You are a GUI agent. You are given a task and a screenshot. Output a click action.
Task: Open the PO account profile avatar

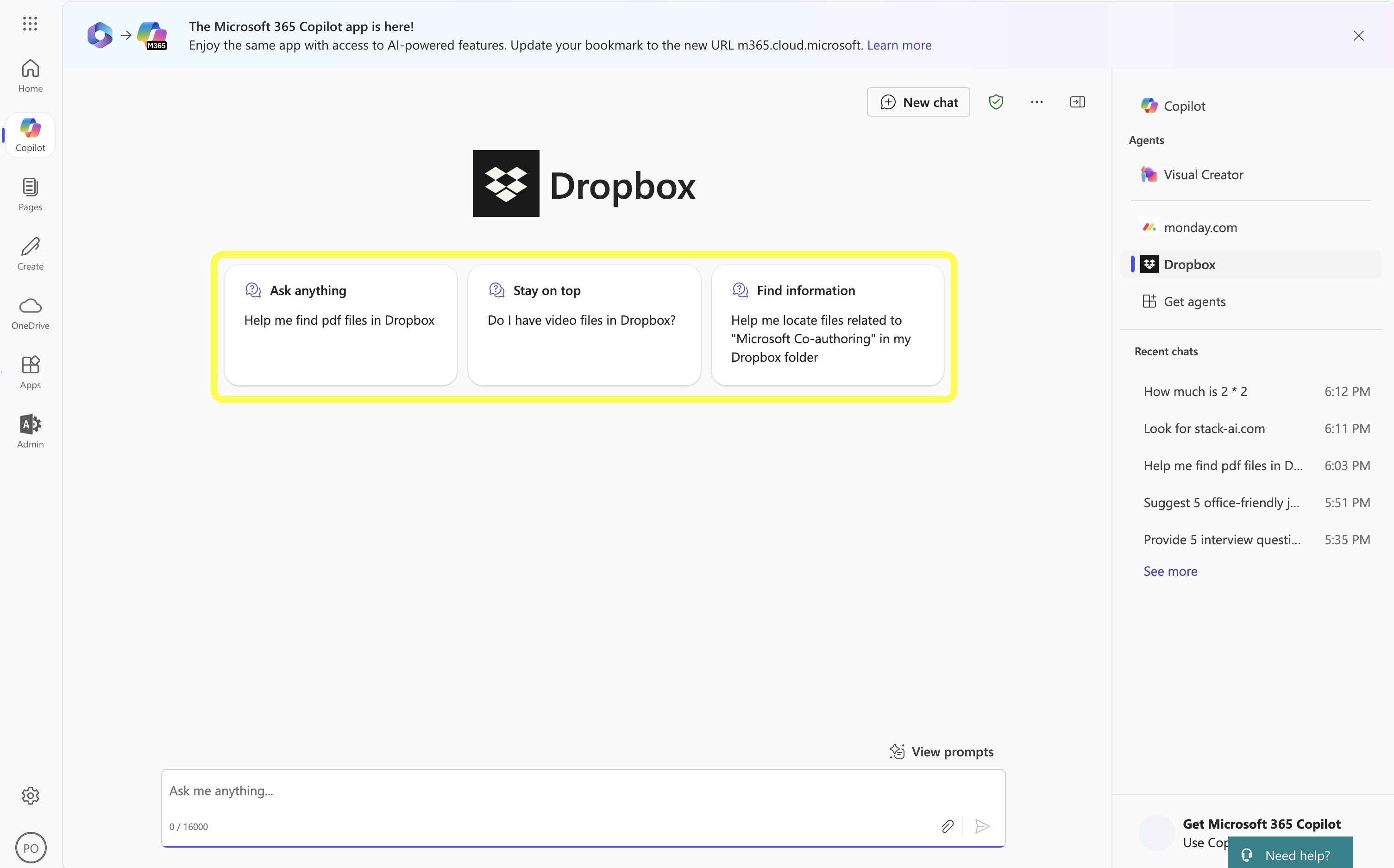31,848
